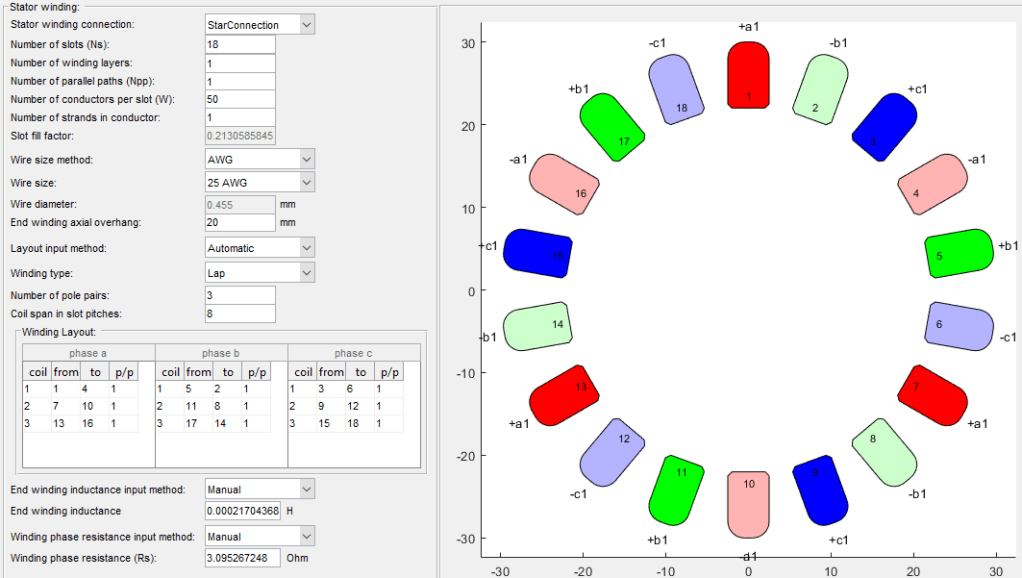
Task: Click the Number of slots field
Action: click(x=239, y=45)
